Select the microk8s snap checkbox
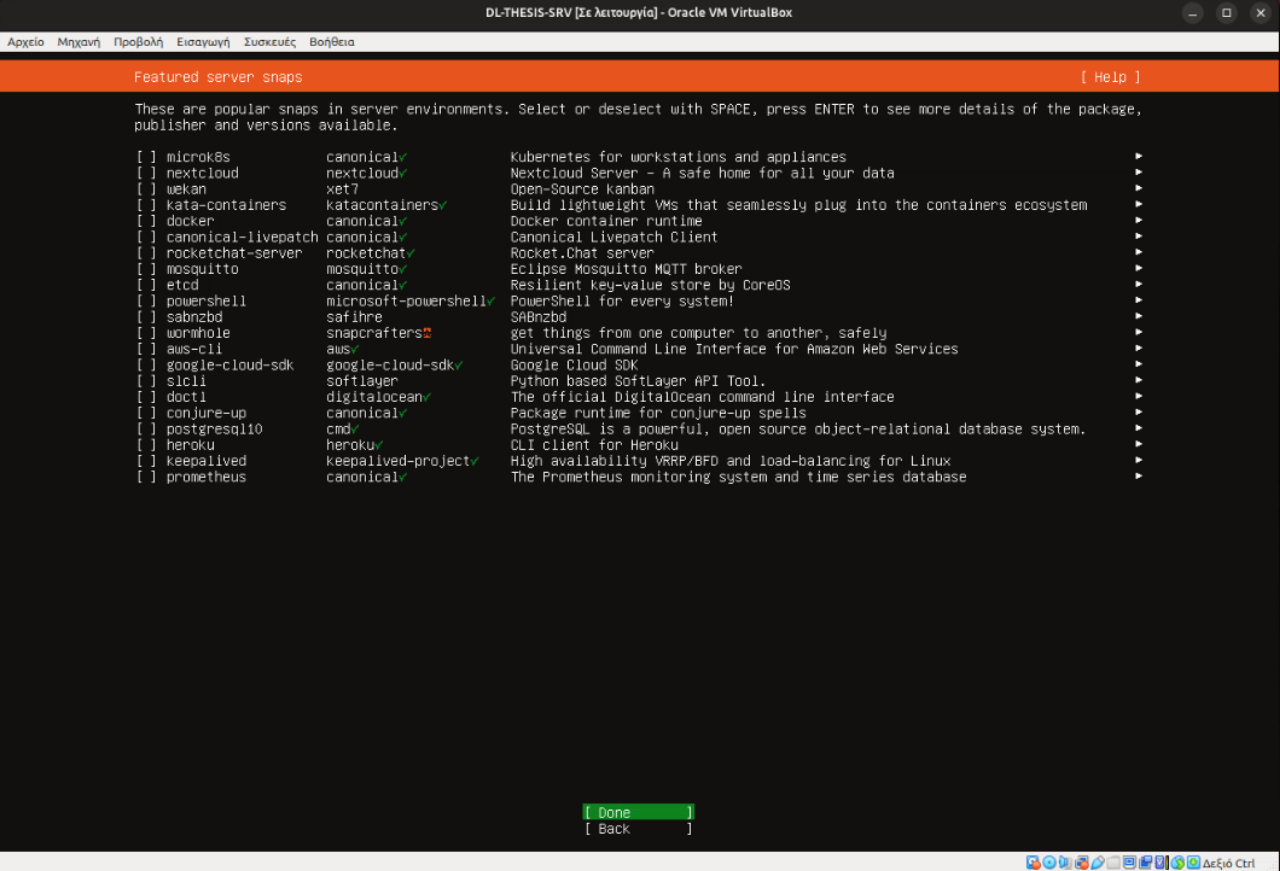 146,157
